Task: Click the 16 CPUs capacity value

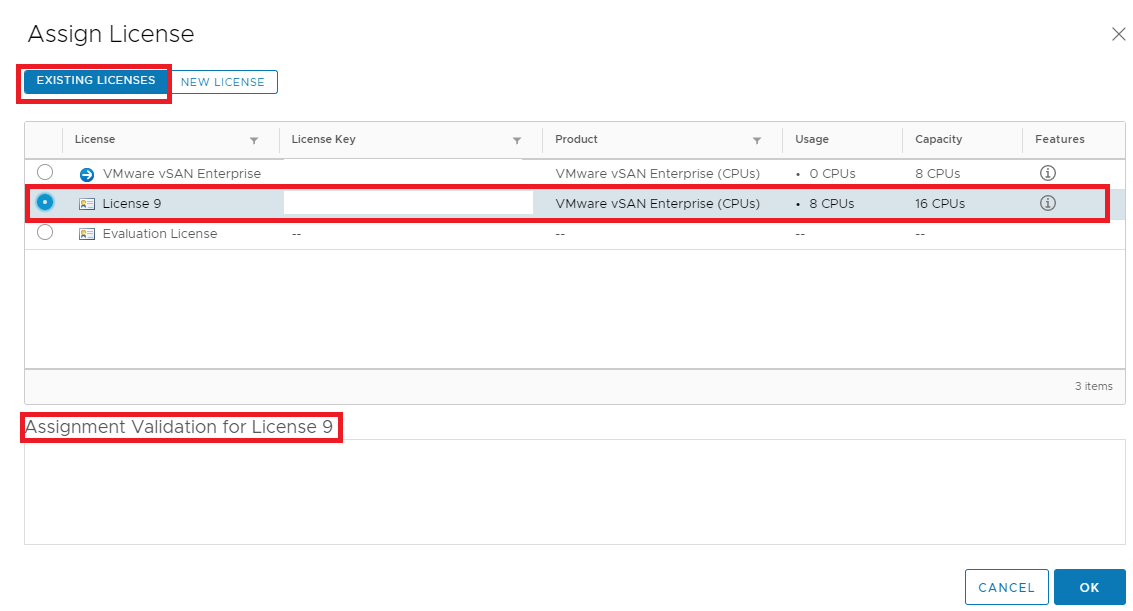Action: point(939,204)
